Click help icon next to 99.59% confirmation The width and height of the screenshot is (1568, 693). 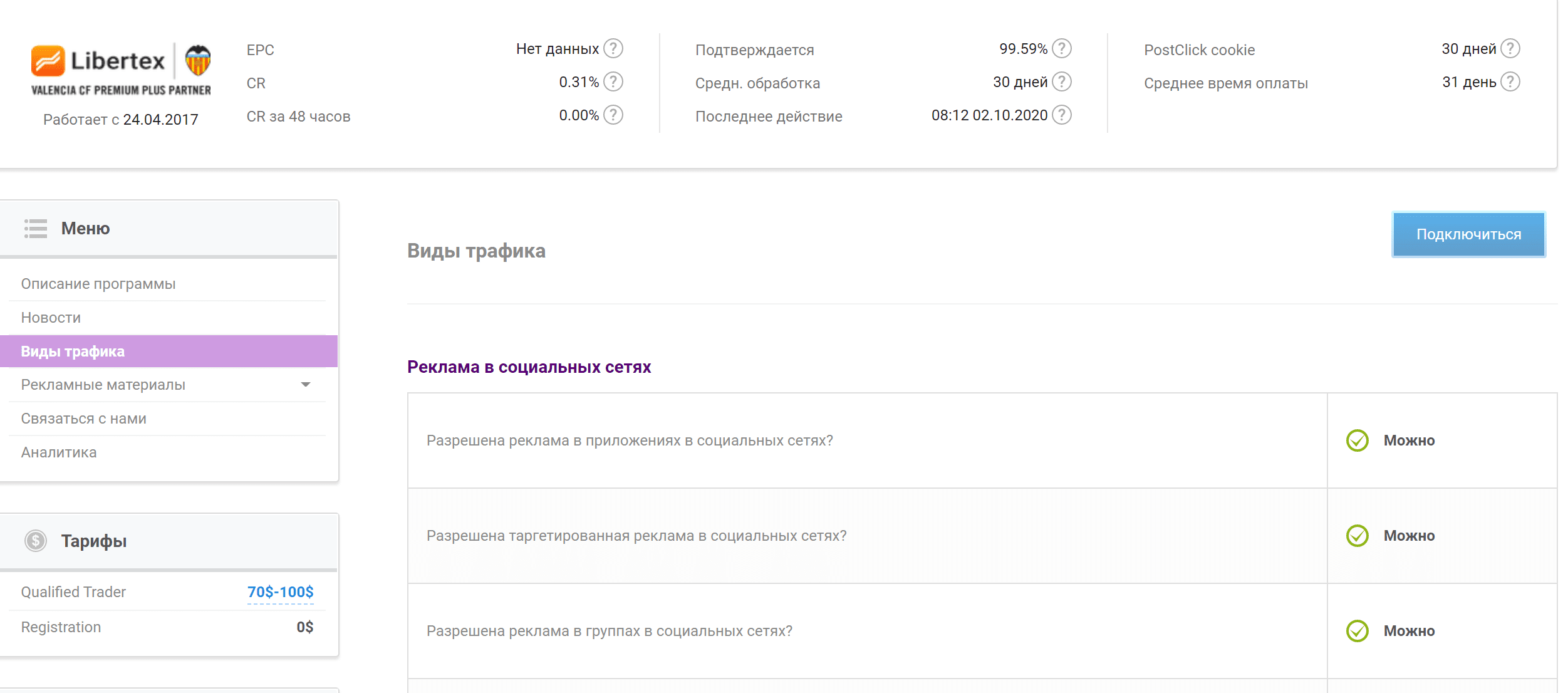click(x=1061, y=49)
